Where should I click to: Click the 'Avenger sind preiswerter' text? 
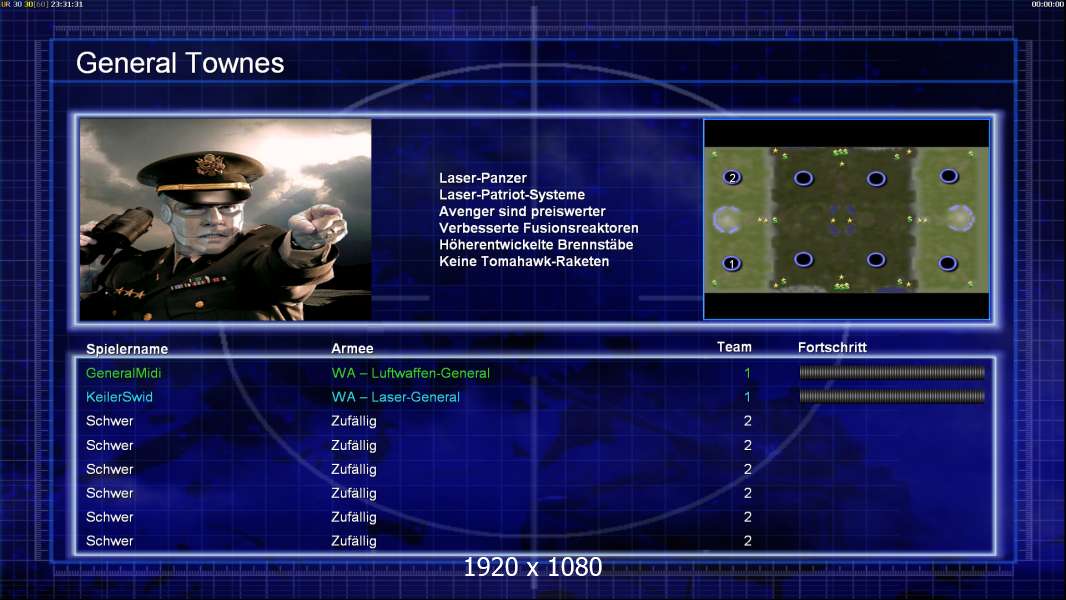point(522,211)
